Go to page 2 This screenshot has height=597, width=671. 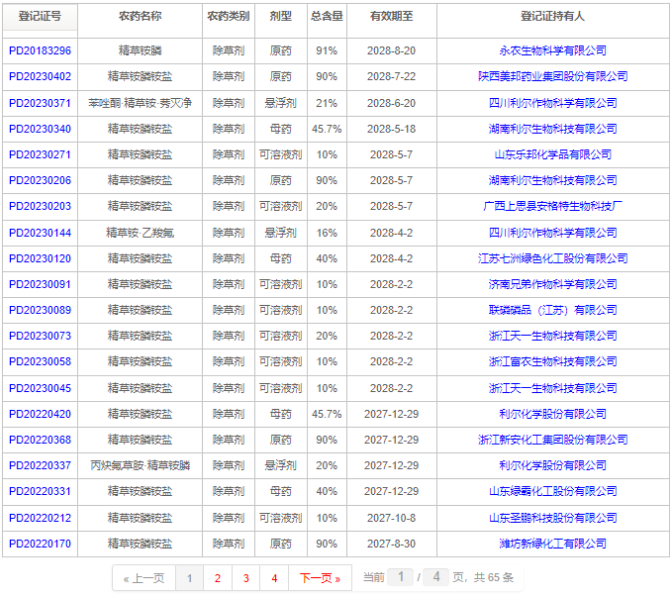(217, 578)
